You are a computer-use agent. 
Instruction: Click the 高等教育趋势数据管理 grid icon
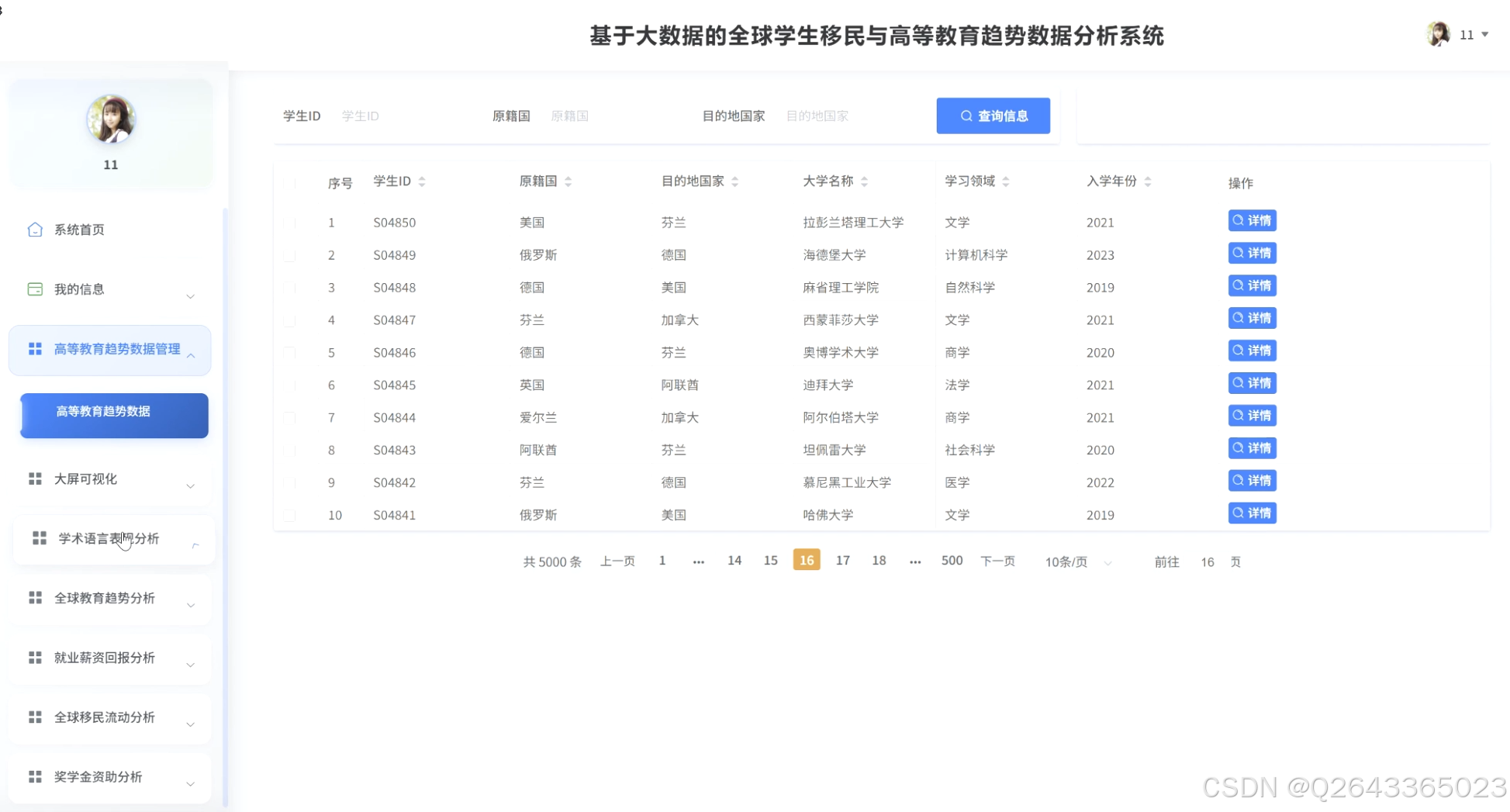(x=35, y=349)
